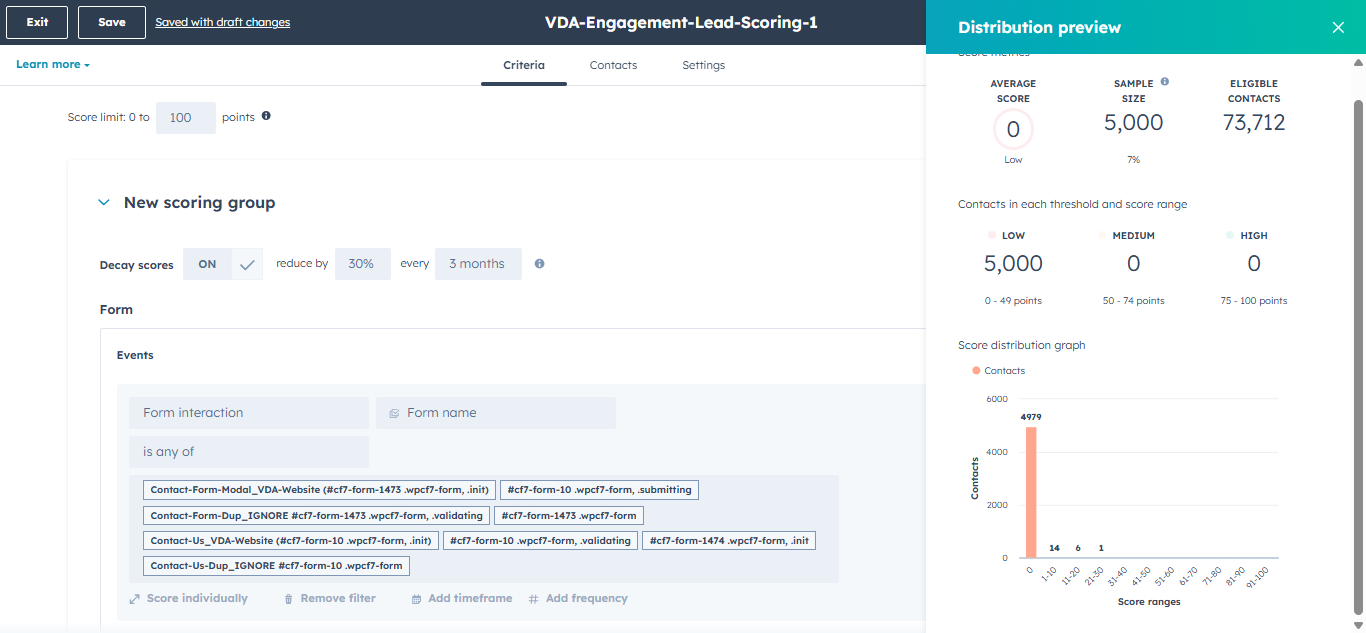The width and height of the screenshot is (1366, 633).
Task: Click the MEDIUM threshold label
Action: 1133,236
